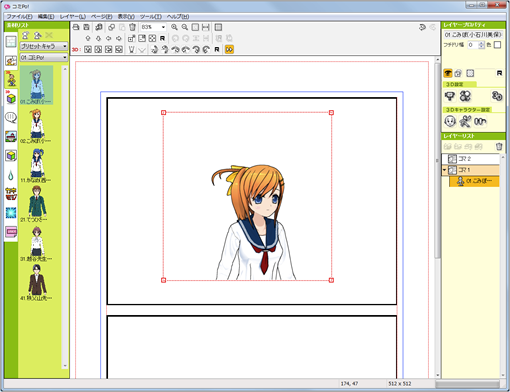Open the 3D character materials tab
The image size is (510, 392).
pyautogui.click(x=11, y=80)
